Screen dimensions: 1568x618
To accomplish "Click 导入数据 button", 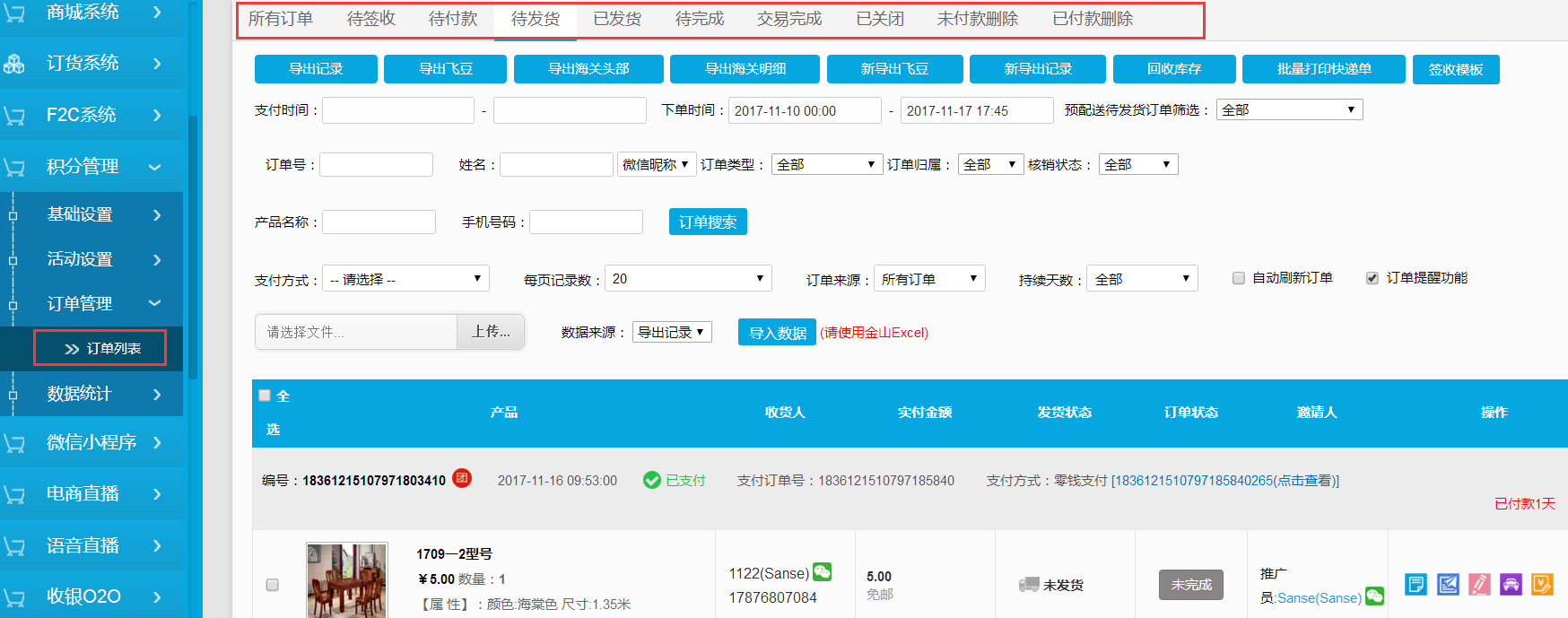I will [x=777, y=332].
